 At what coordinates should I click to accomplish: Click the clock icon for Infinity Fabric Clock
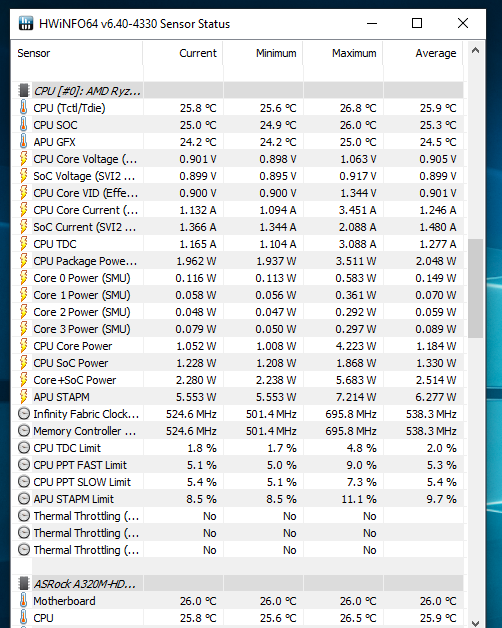pos(24,414)
